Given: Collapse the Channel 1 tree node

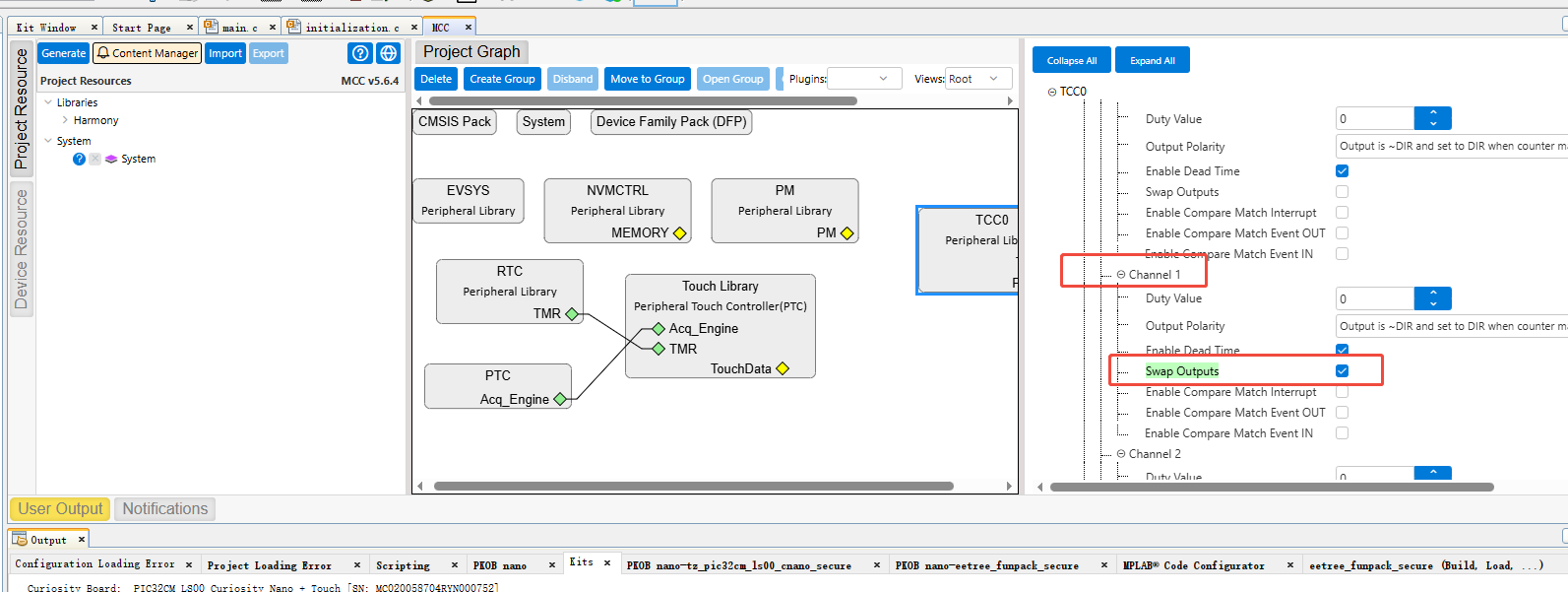Looking at the screenshot, I should pos(1121,275).
